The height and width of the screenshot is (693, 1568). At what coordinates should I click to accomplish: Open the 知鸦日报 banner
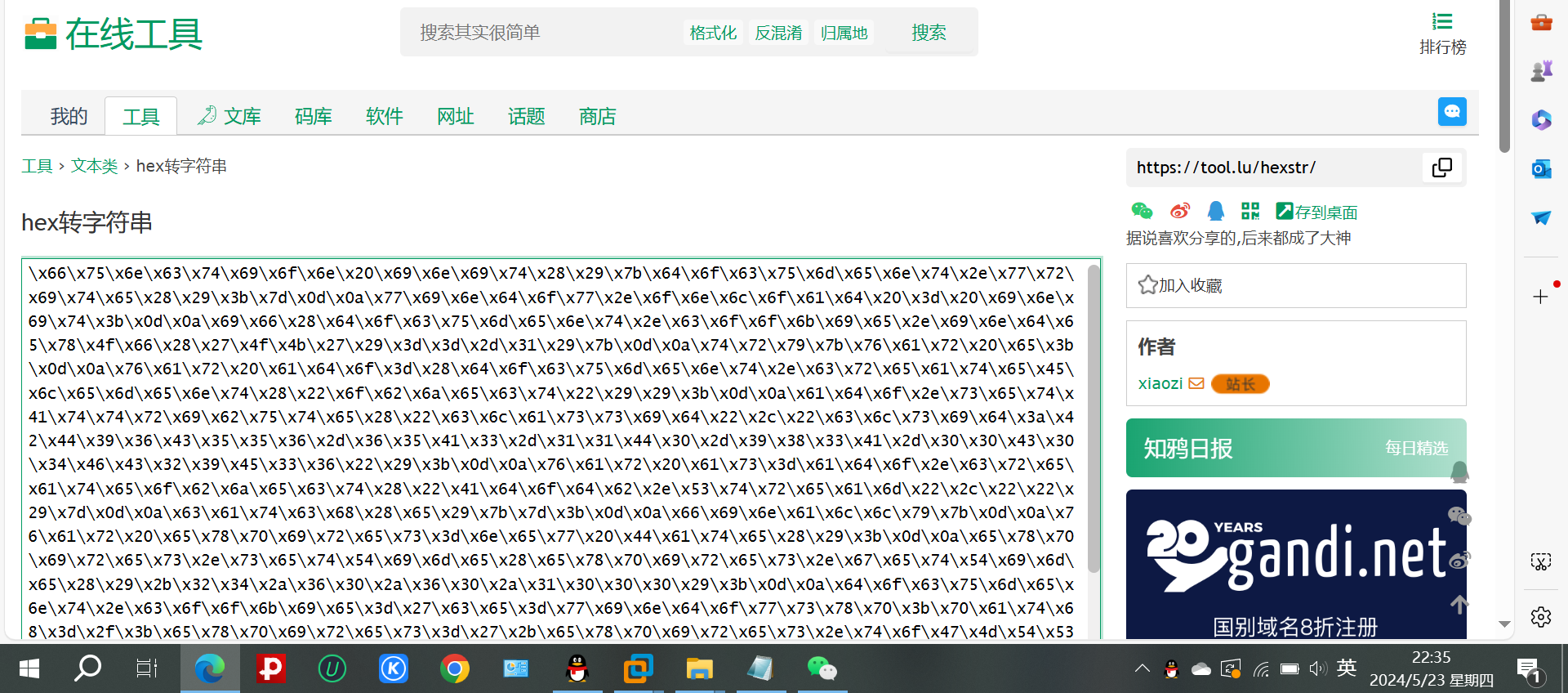1296,448
